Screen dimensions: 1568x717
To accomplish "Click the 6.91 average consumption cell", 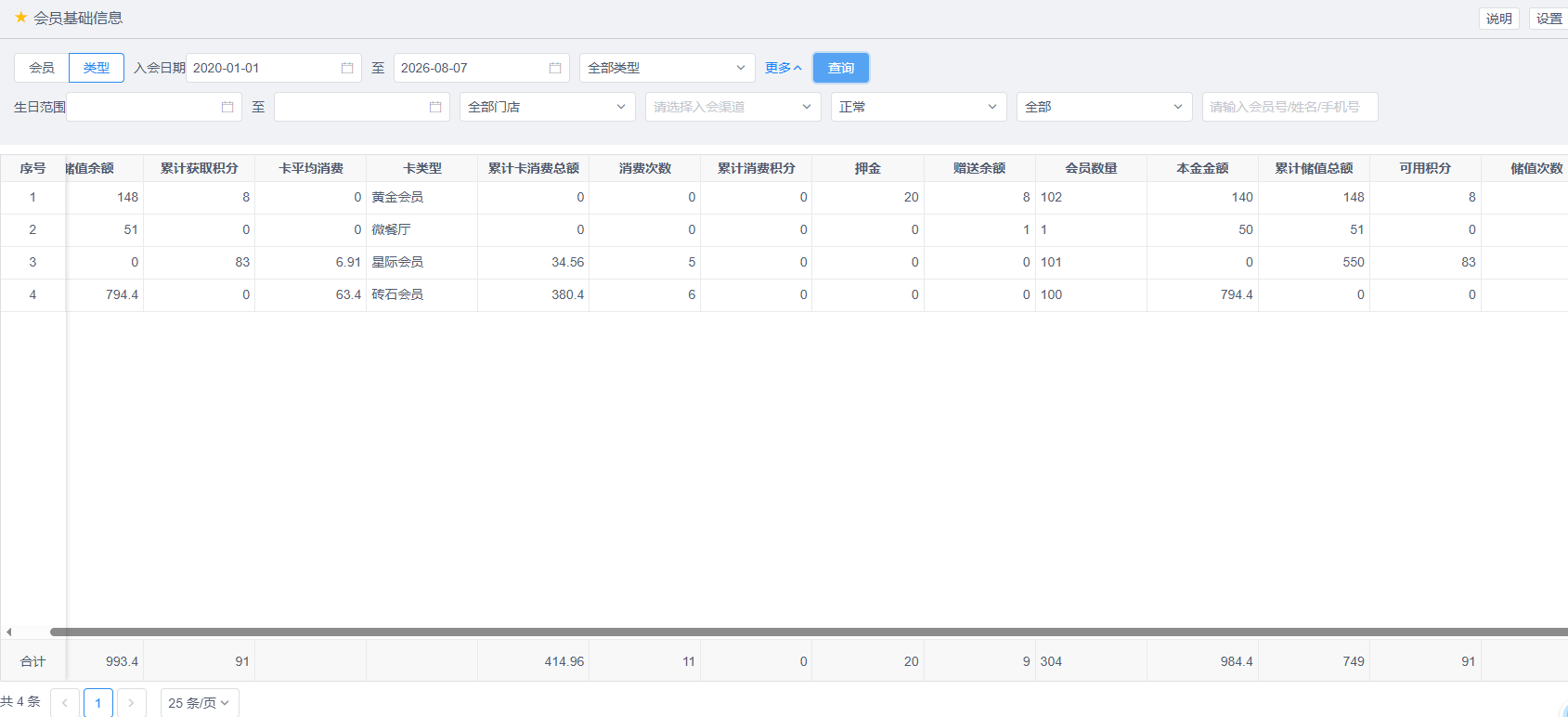I will pos(311,263).
